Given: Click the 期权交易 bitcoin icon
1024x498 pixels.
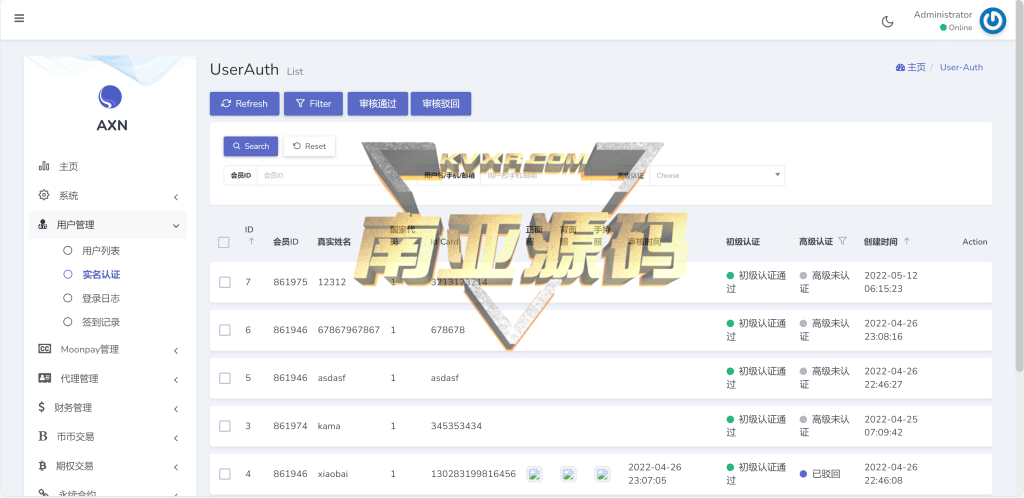Looking at the screenshot, I should coord(42,465).
